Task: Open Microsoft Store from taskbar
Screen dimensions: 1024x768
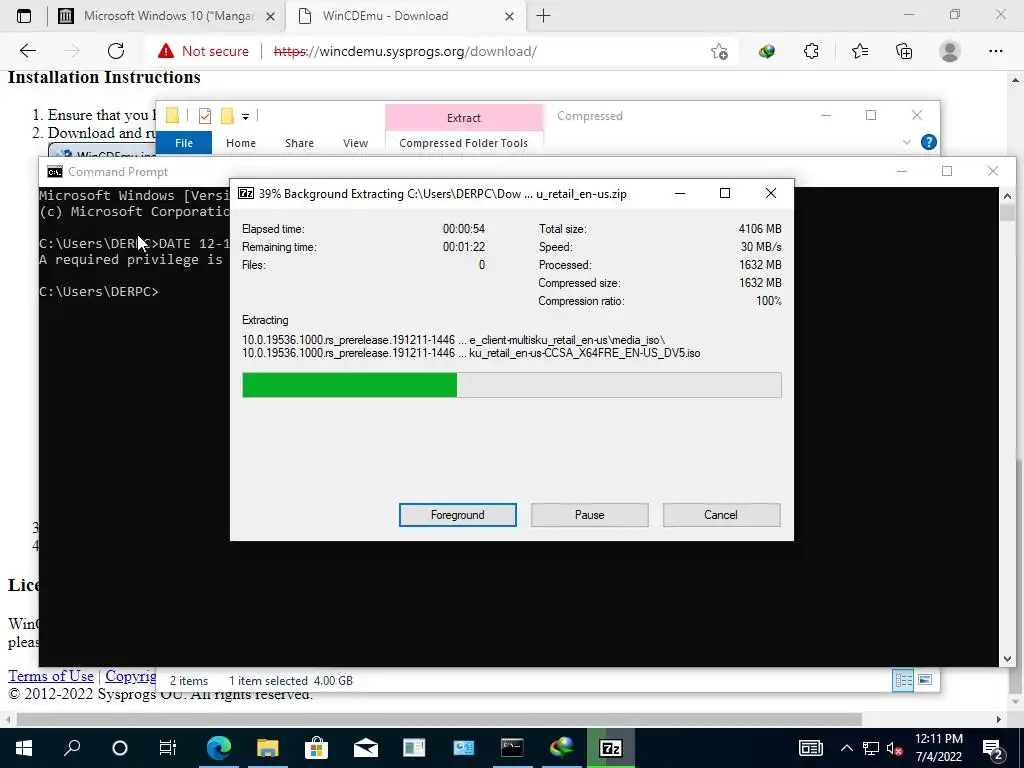Action: point(316,748)
